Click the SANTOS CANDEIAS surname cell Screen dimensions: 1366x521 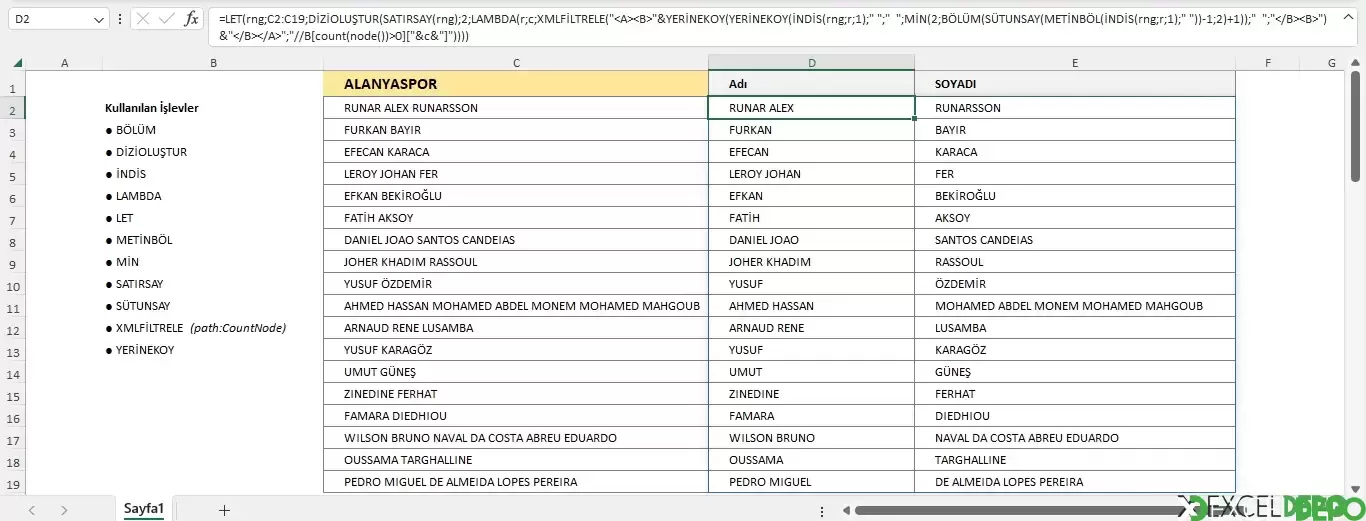point(1075,240)
